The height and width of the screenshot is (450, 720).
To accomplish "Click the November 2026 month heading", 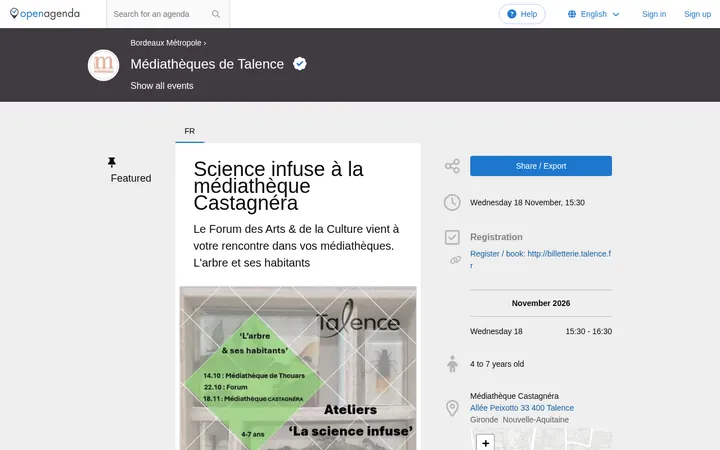I will pyautogui.click(x=541, y=303).
